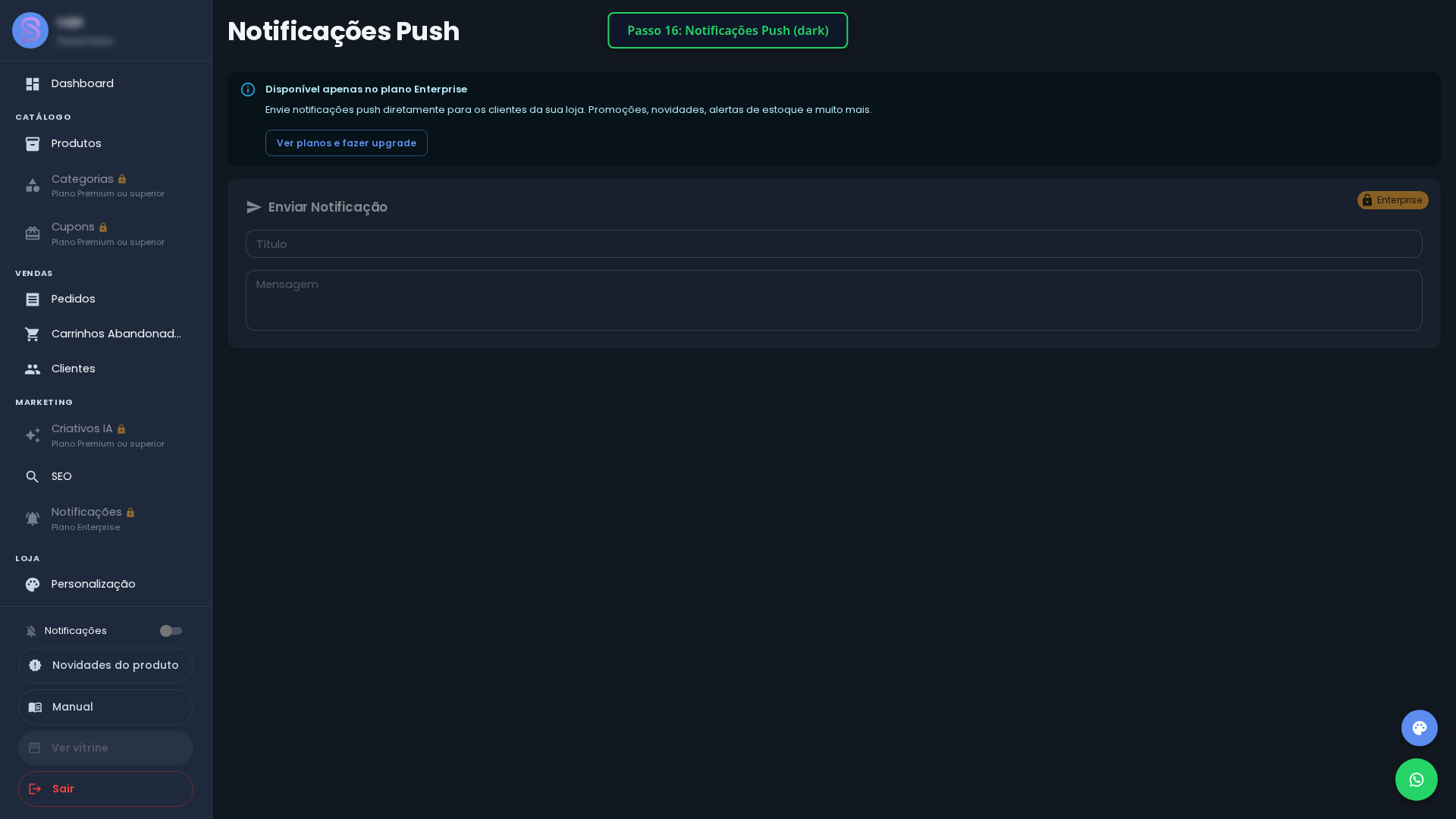The height and width of the screenshot is (819, 1456).
Task: Click the Sair logout button
Action: [x=105, y=789]
